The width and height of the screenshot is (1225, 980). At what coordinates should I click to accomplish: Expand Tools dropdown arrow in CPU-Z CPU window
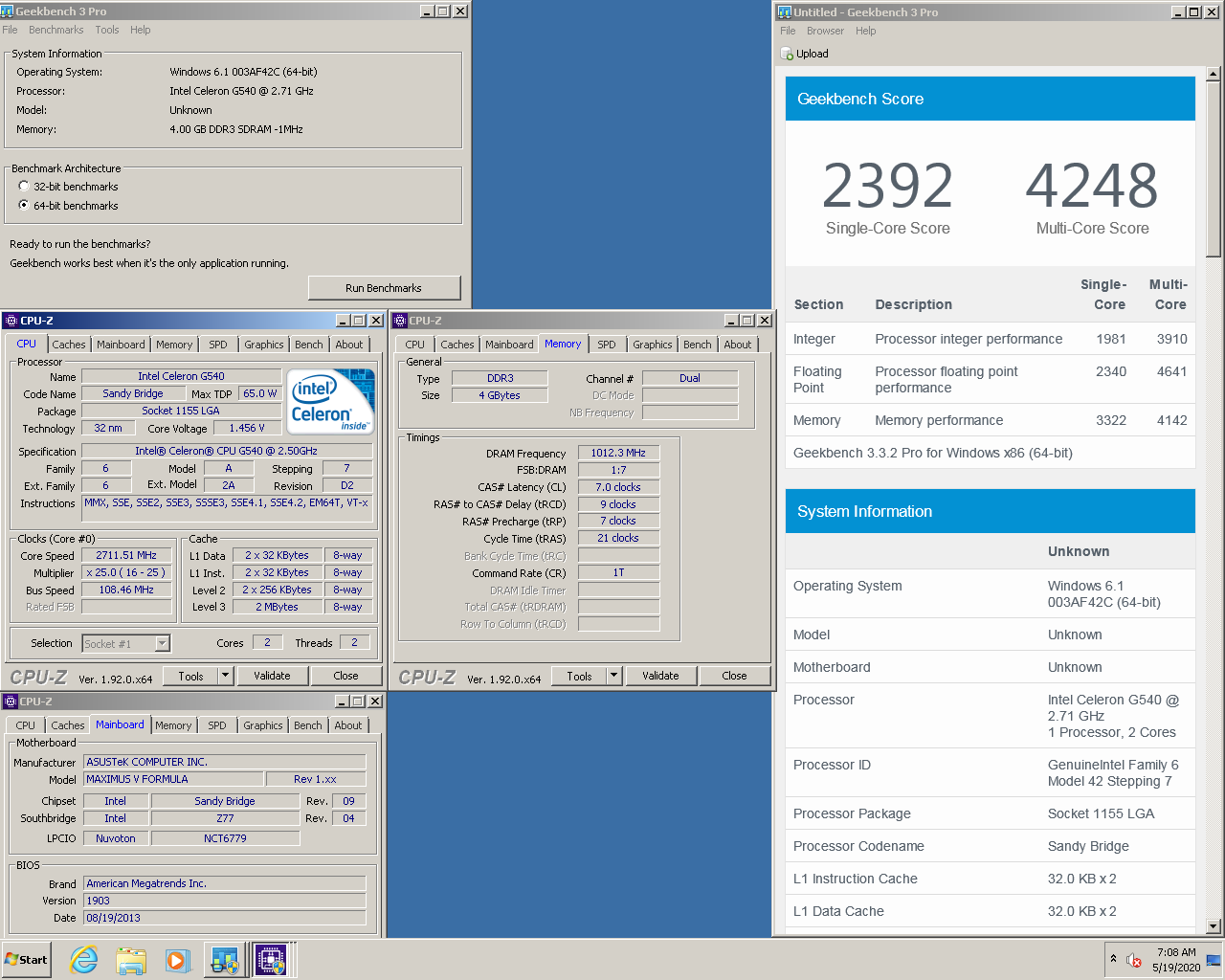pyautogui.click(x=226, y=676)
